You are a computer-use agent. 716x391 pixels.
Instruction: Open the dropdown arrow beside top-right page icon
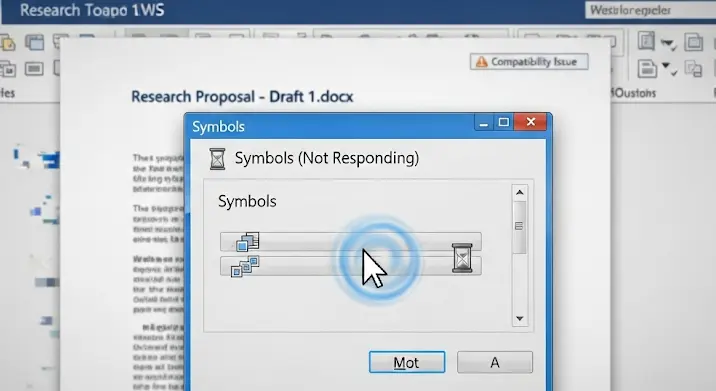click(x=668, y=44)
